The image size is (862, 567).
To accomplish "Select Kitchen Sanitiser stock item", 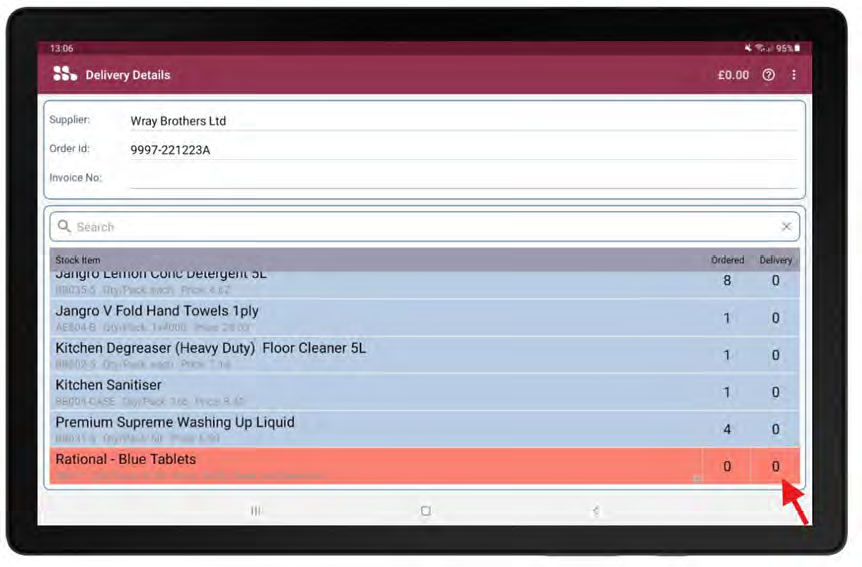I will point(370,391).
